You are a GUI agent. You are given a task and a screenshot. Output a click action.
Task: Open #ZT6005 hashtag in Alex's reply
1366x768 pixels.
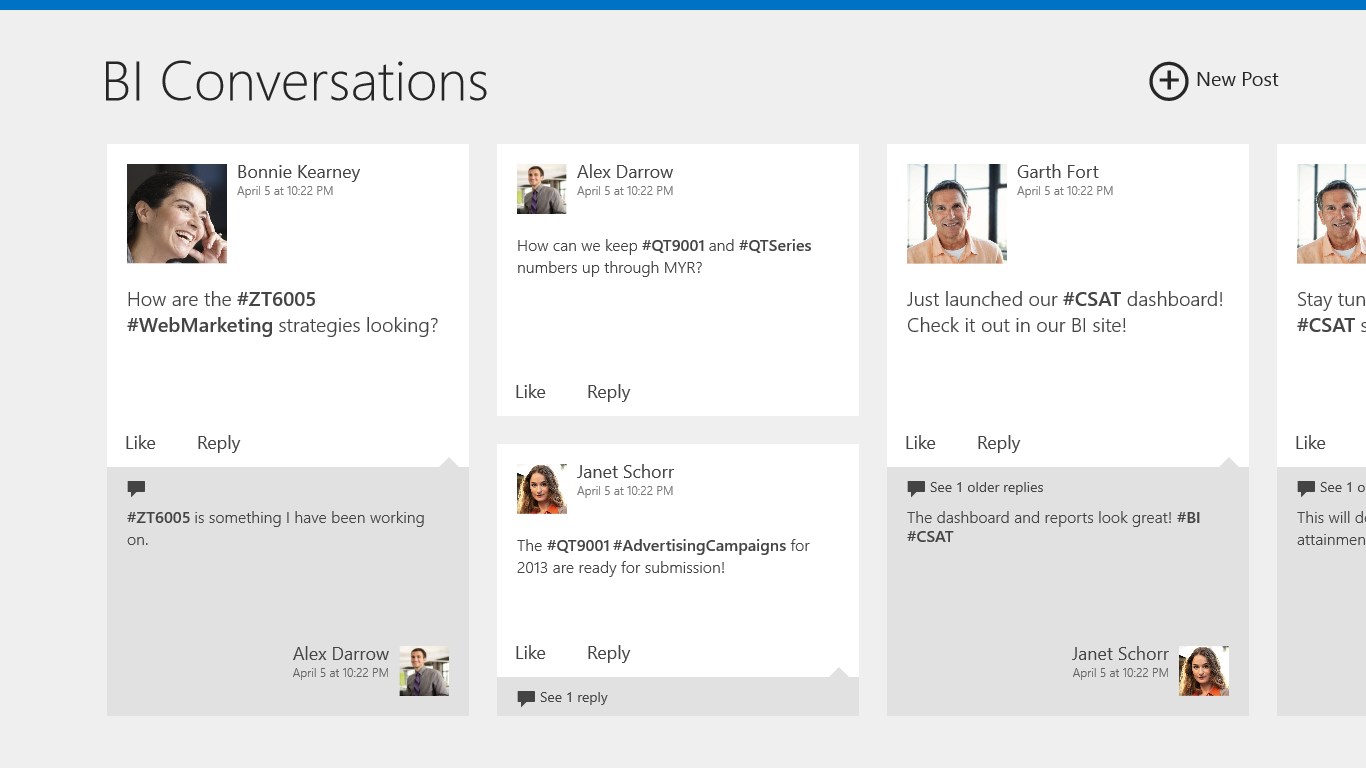pyautogui.click(x=158, y=518)
